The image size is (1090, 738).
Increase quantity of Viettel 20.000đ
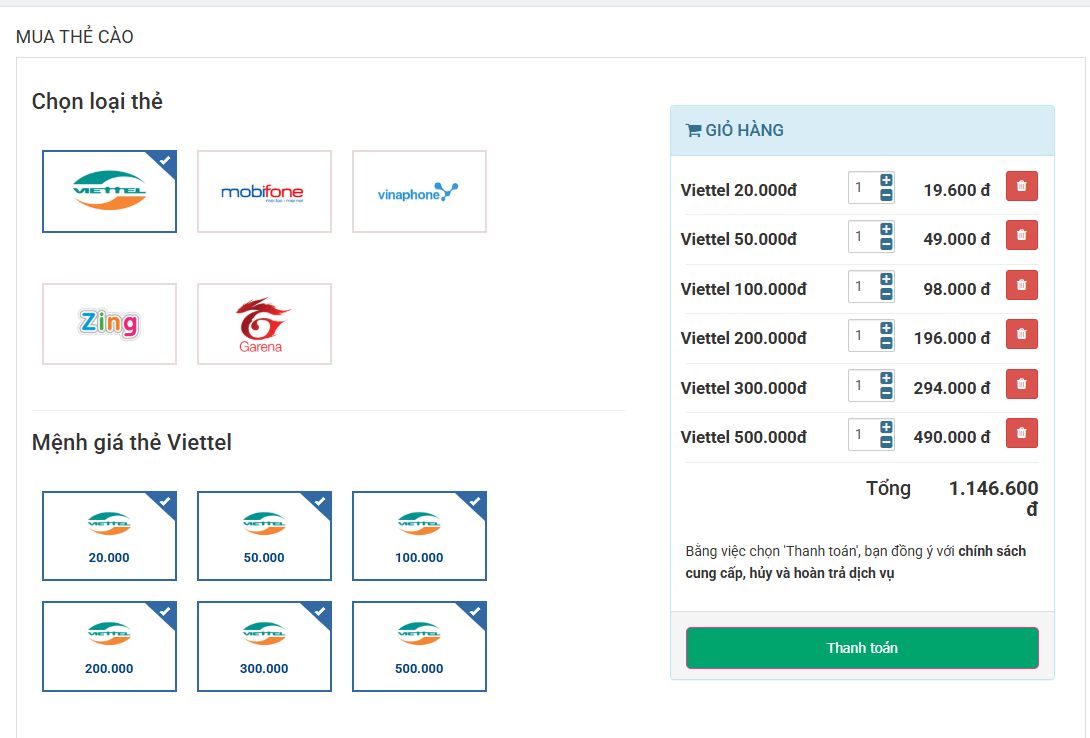tap(886, 180)
